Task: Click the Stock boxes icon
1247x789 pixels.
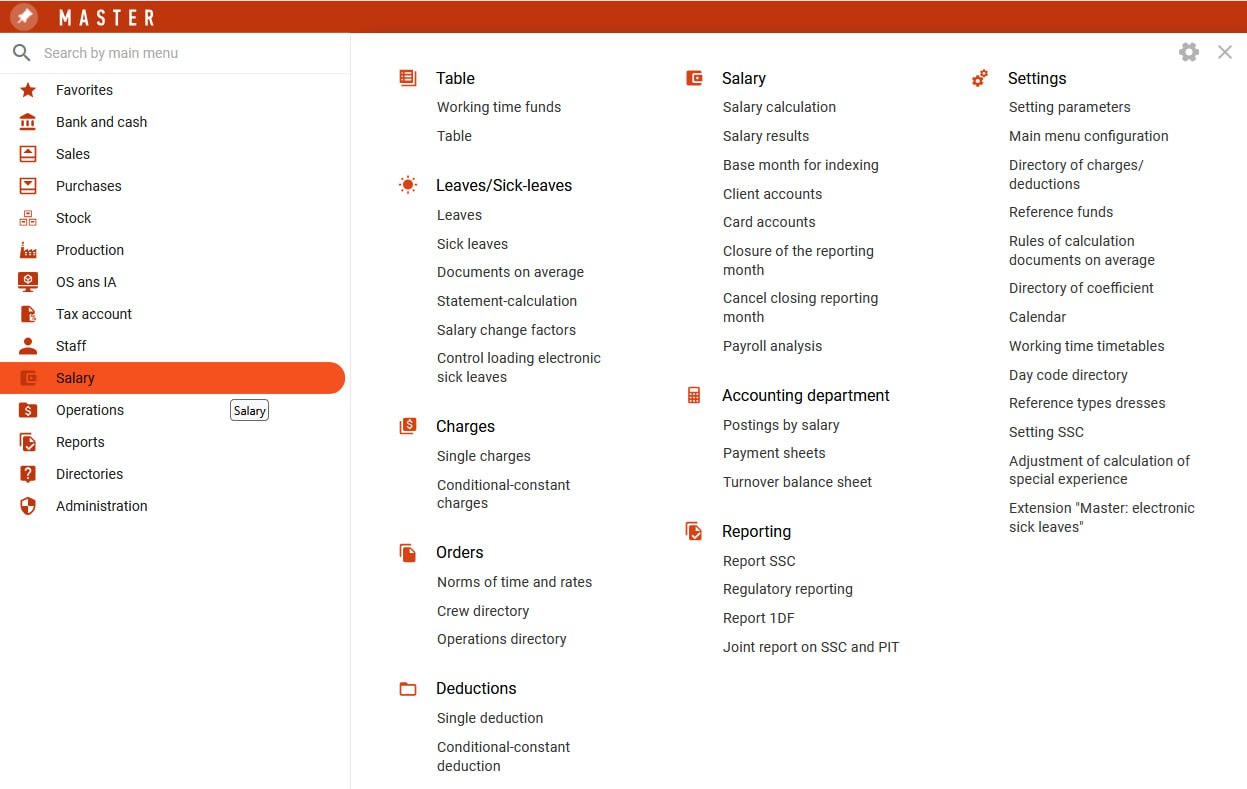Action: coord(28,218)
